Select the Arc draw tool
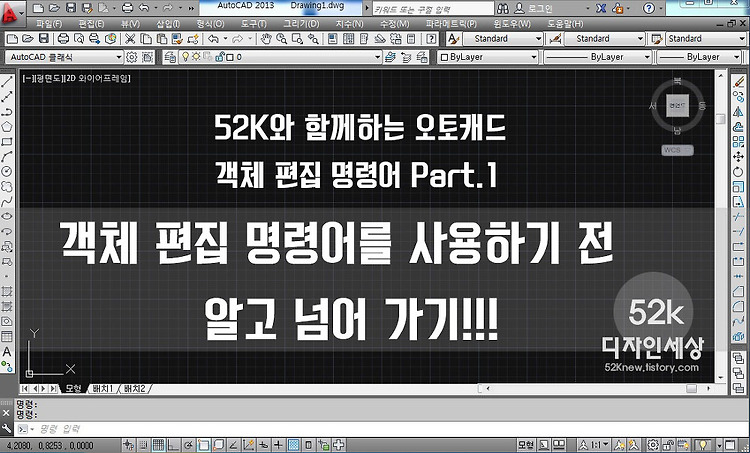 [7, 156]
